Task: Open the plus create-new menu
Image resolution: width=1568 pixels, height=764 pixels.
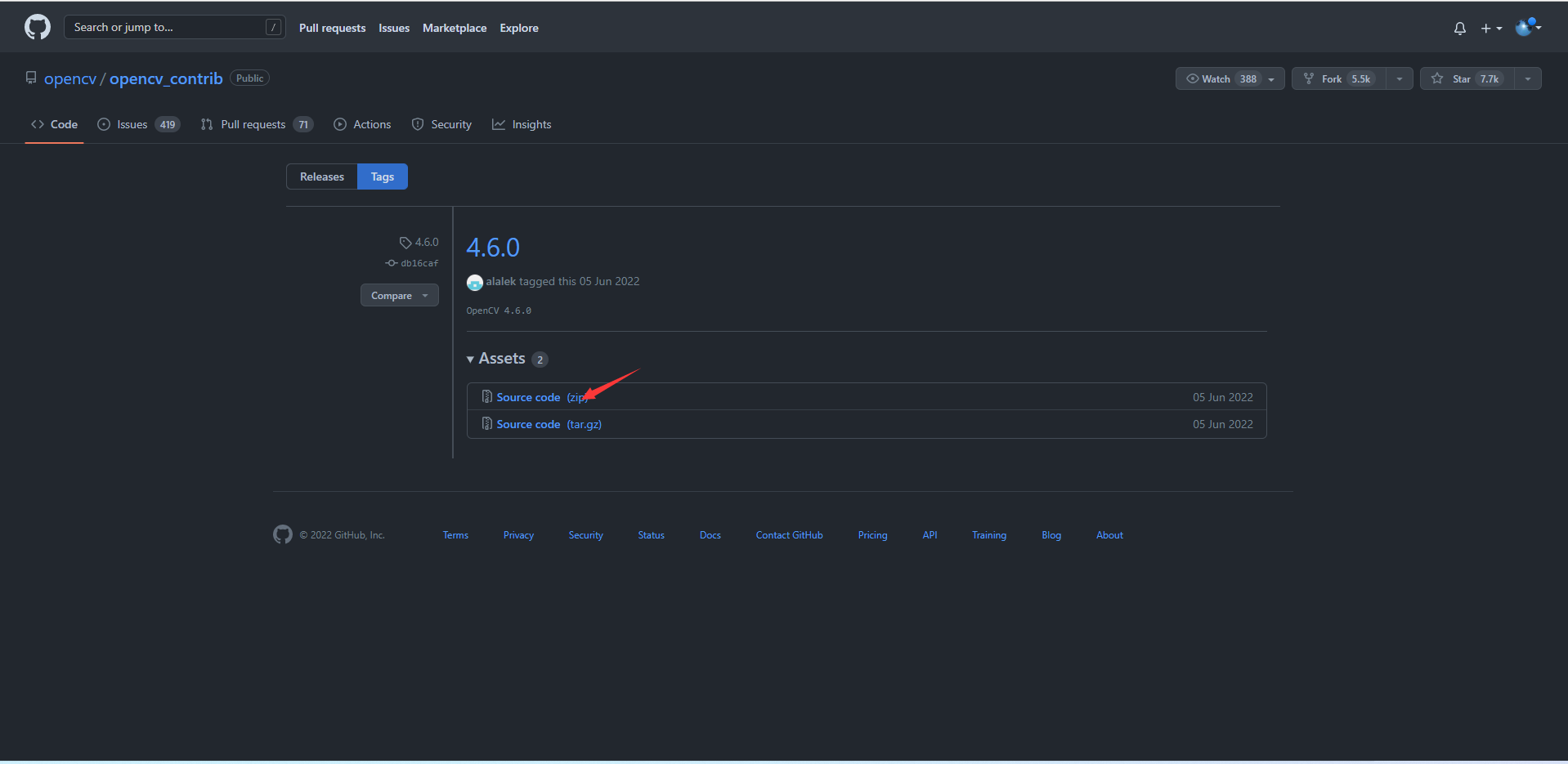Action: tap(1491, 29)
